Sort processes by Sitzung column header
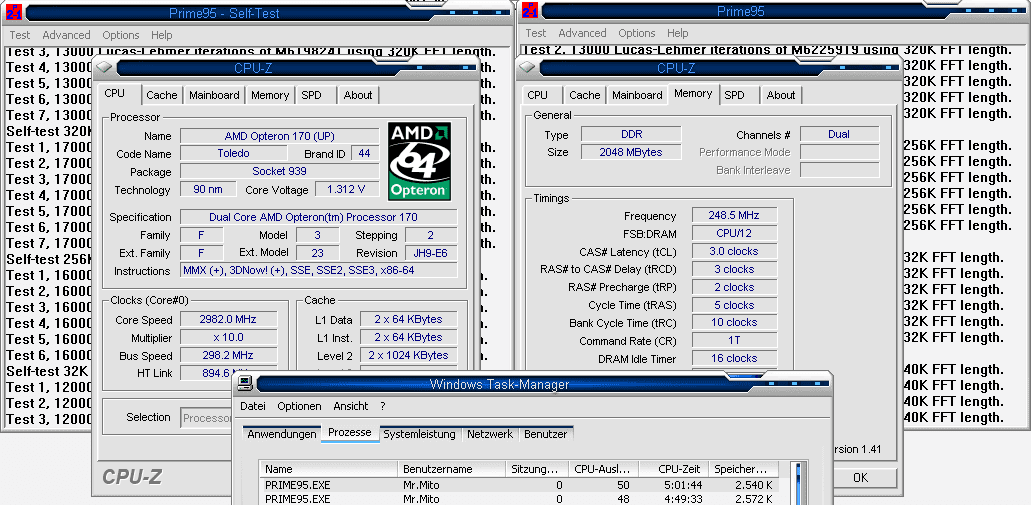Image resolution: width=1031 pixels, height=505 pixels. tap(535, 469)
